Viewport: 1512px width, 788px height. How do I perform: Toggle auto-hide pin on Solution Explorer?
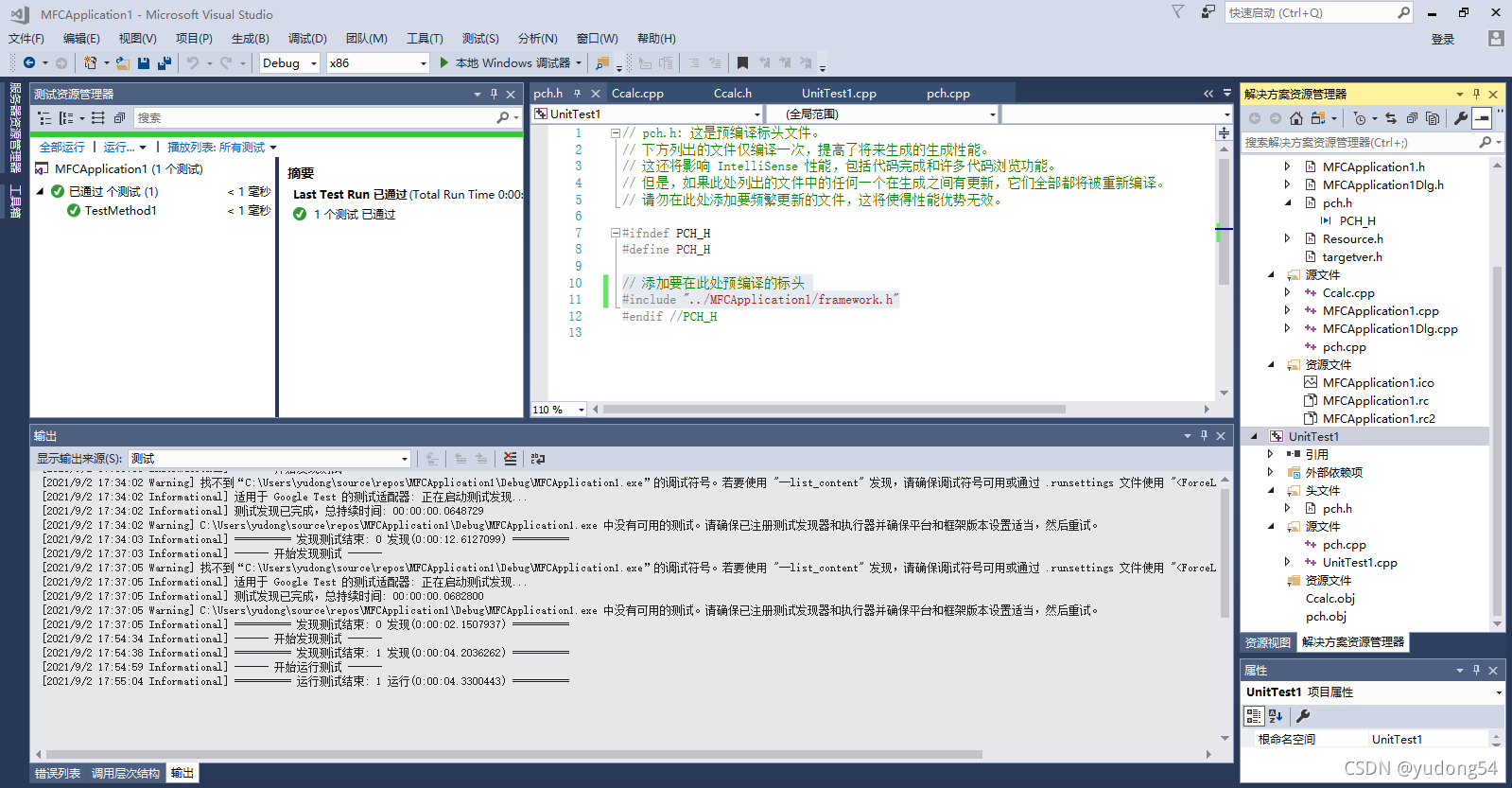point(1476,94)
